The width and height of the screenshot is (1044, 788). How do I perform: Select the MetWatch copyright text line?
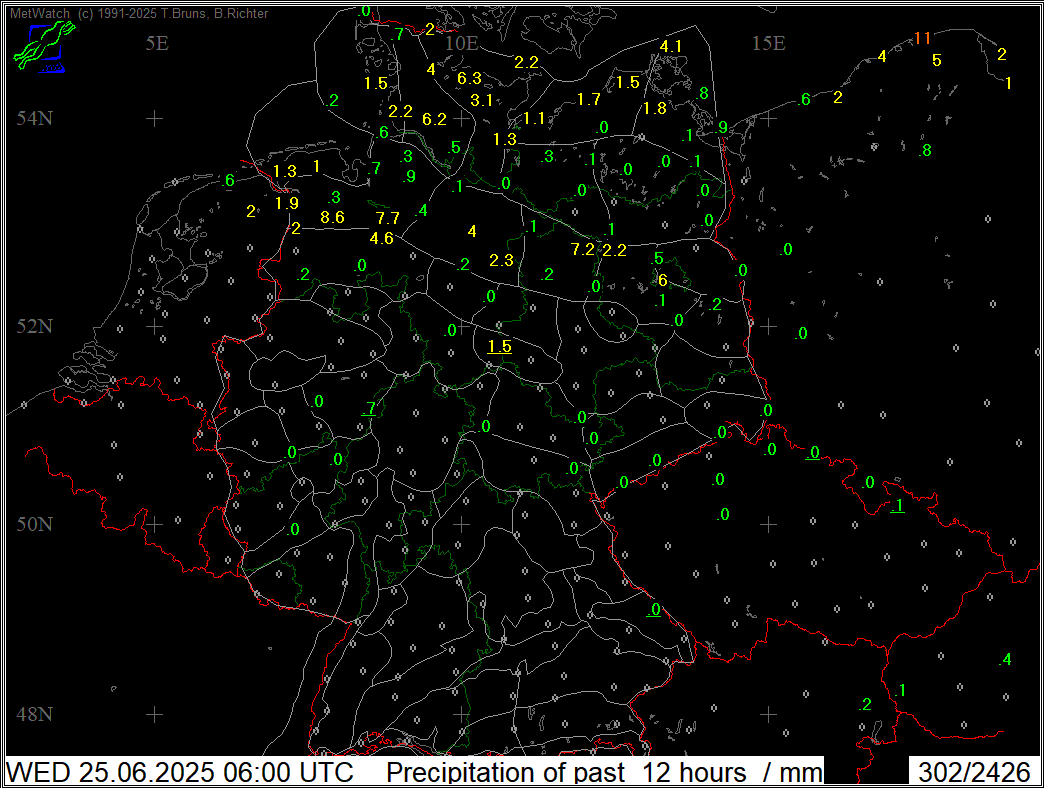click(139, 13)
